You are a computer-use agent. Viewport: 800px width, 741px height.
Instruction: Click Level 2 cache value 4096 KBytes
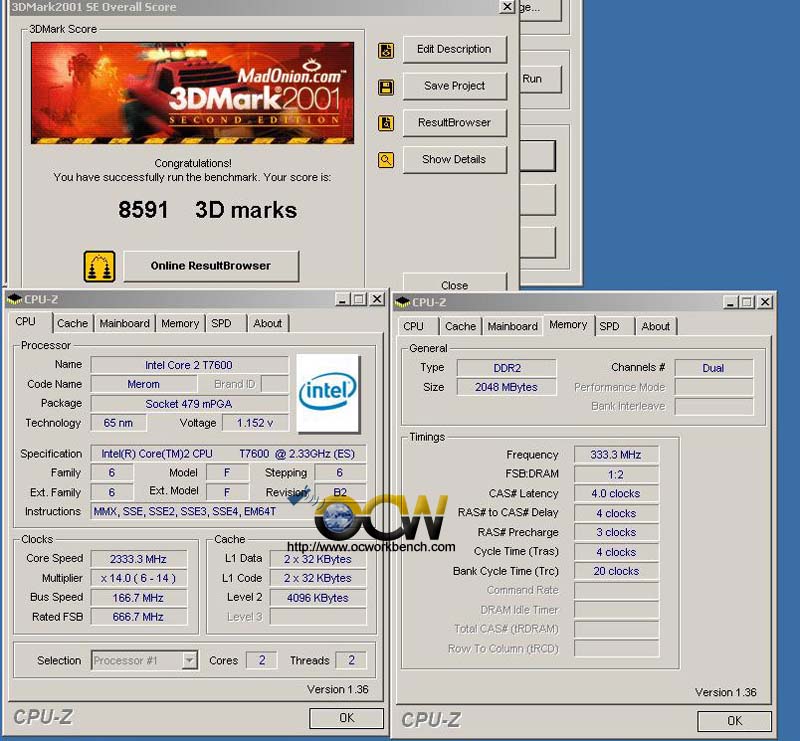[318, 598]
